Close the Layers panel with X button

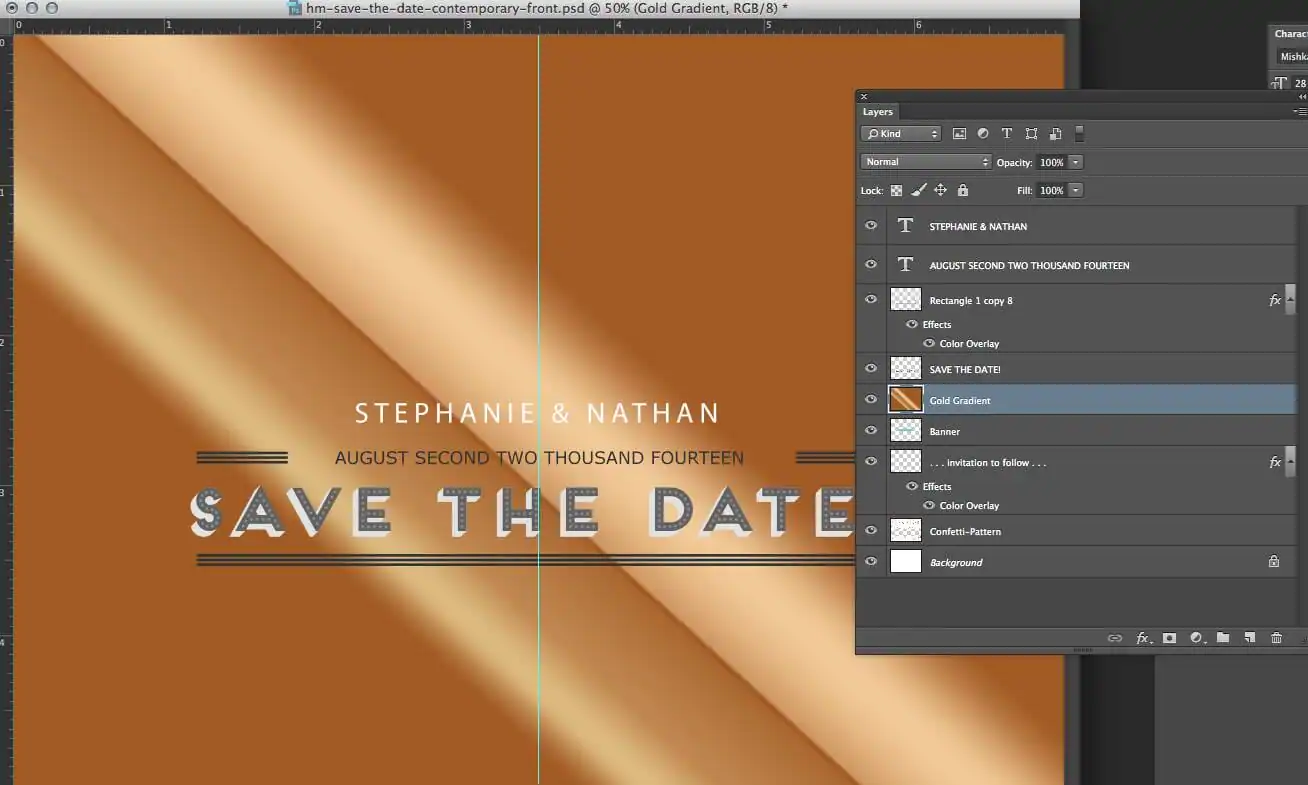(864, 97)
